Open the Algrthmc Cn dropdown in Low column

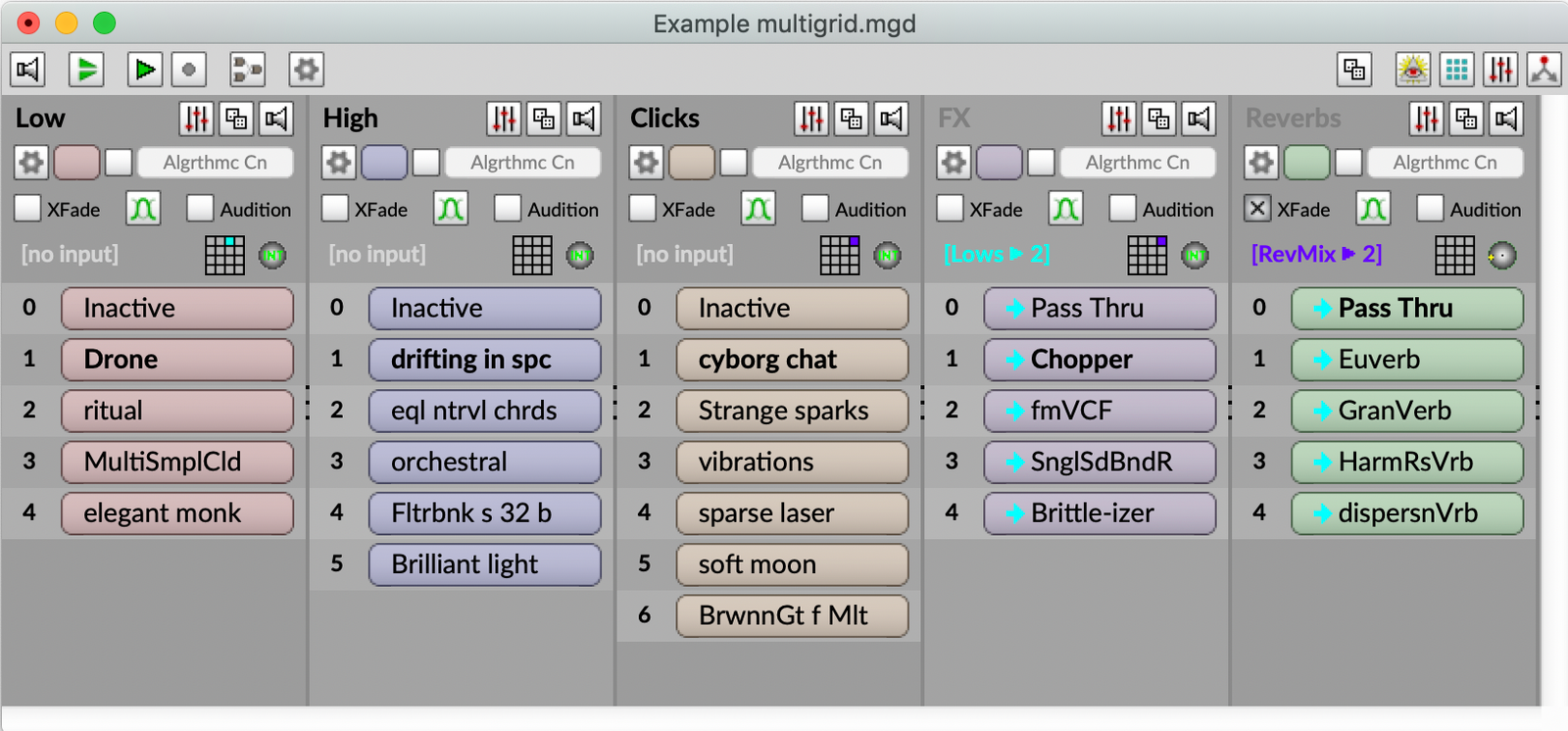(215, 163)
